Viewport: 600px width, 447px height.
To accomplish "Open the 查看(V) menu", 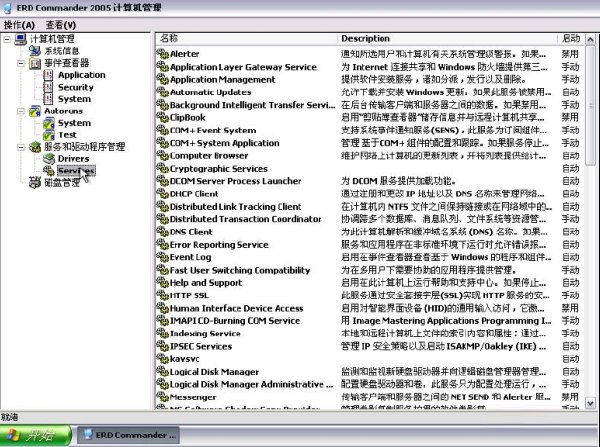I will (60, 25).
